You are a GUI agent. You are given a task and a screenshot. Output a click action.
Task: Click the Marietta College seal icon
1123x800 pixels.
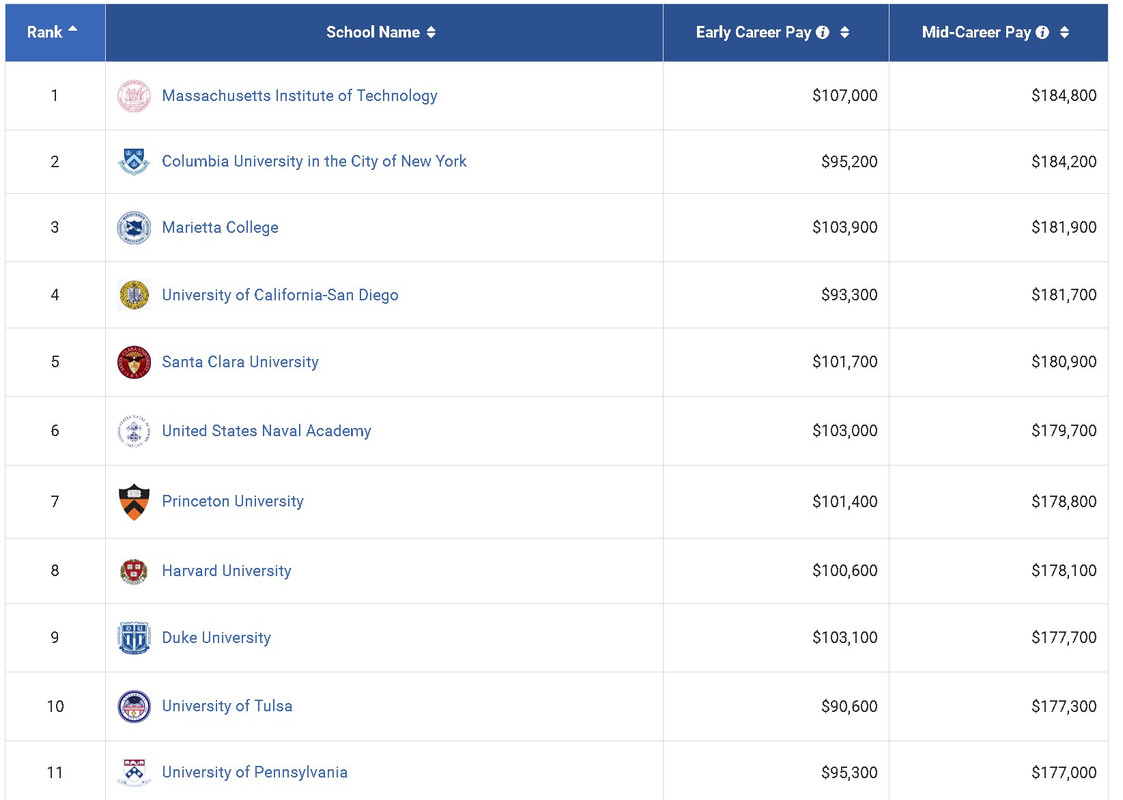point(134,227)
